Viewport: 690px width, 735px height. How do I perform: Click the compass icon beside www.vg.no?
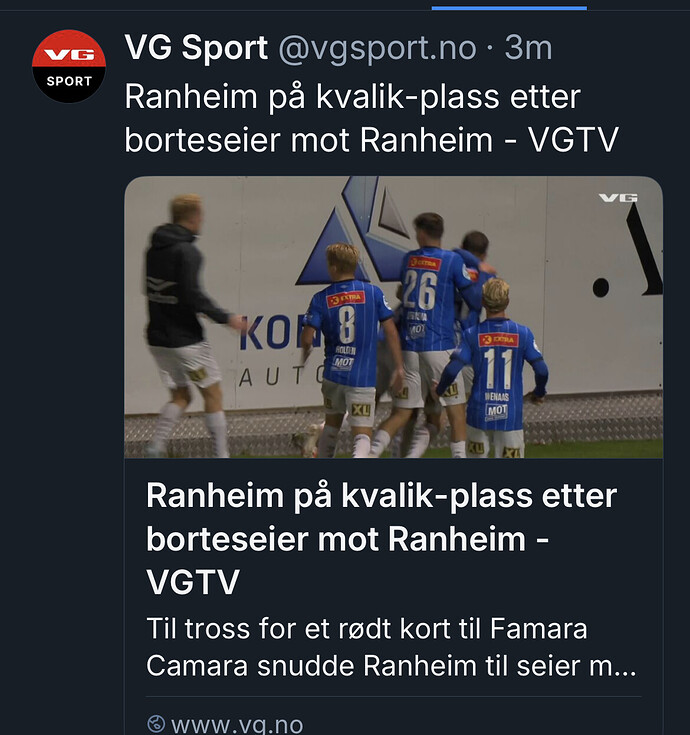click(155, 724)
